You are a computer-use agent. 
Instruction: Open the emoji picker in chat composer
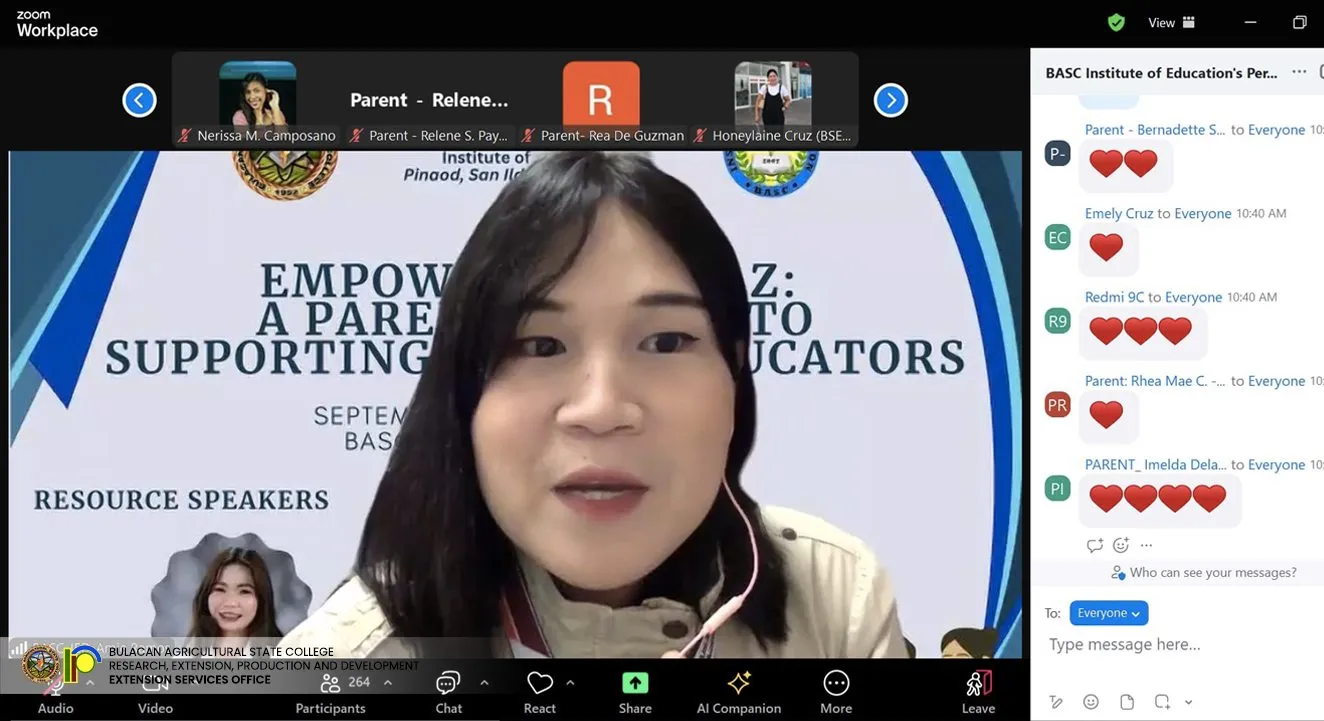(x=1091, y=702)
